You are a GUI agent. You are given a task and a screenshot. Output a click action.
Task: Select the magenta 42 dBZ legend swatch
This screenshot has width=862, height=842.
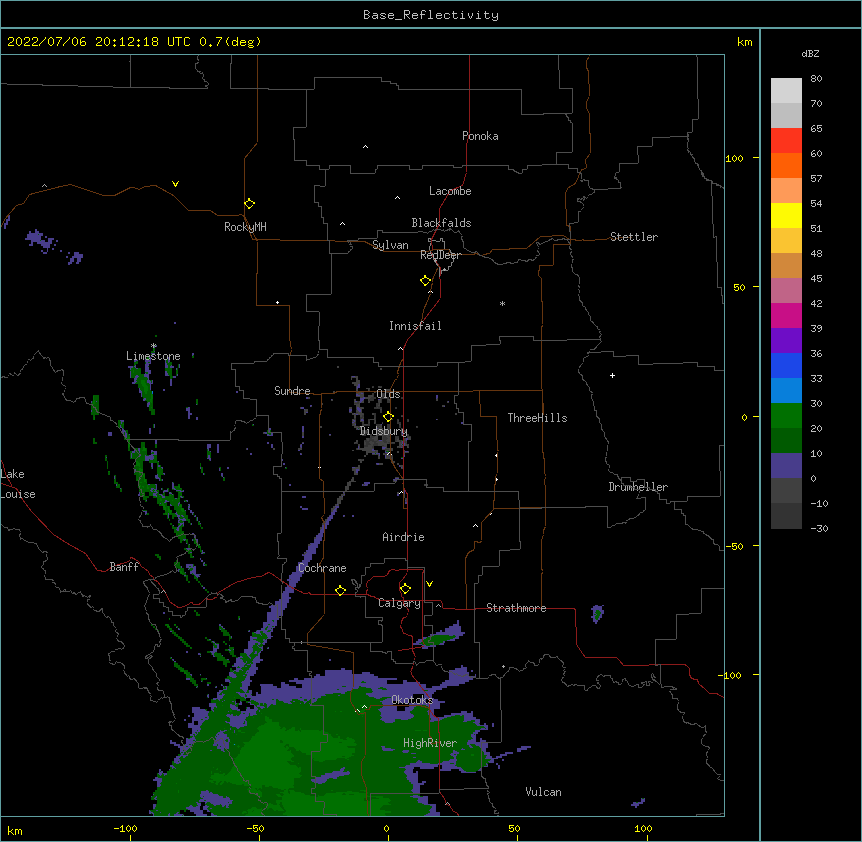click(786, 315)
